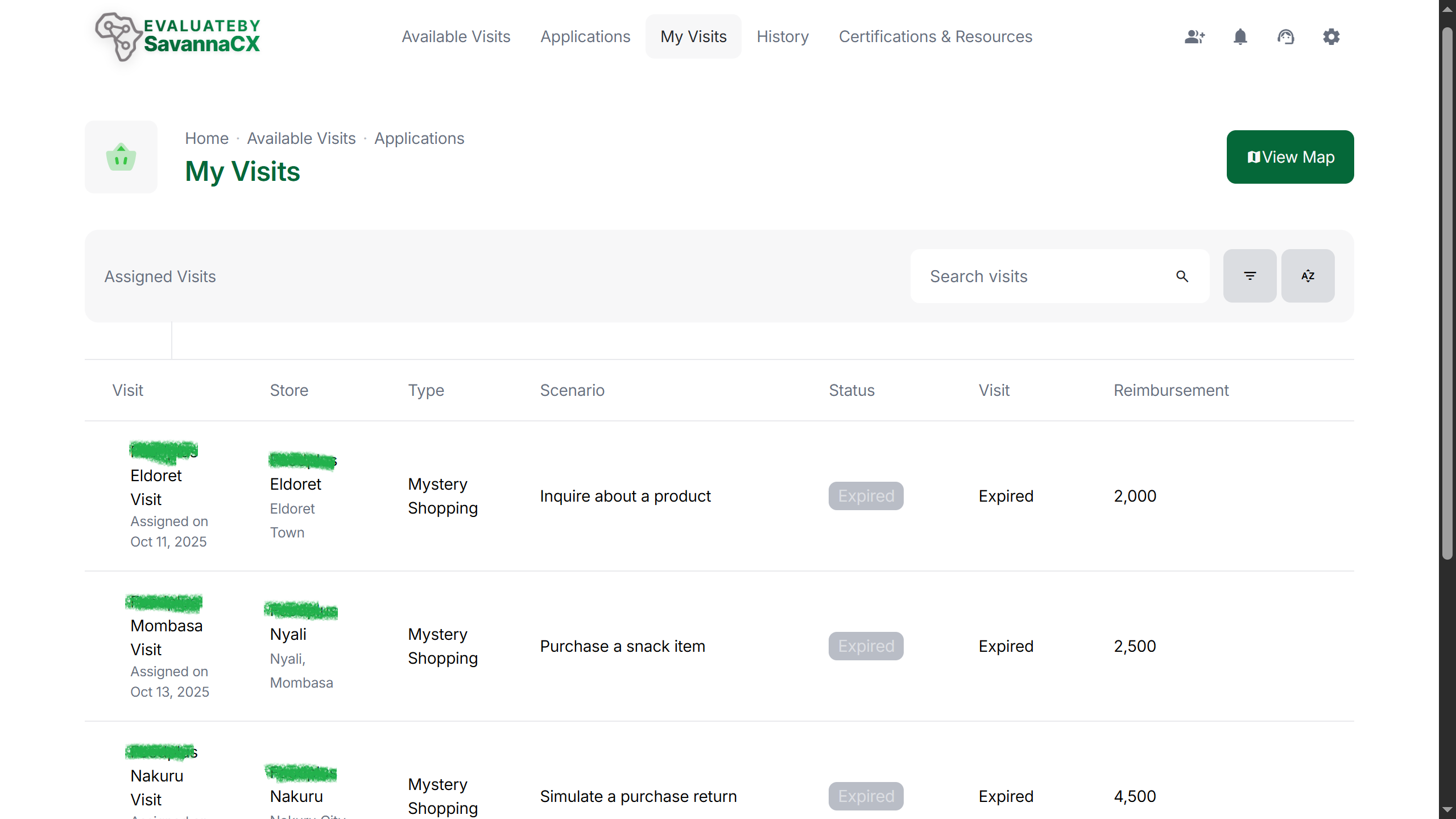Open the notifications bell
The width and height of the screenshot is (1456, 819).
(x=1240, y=37)
